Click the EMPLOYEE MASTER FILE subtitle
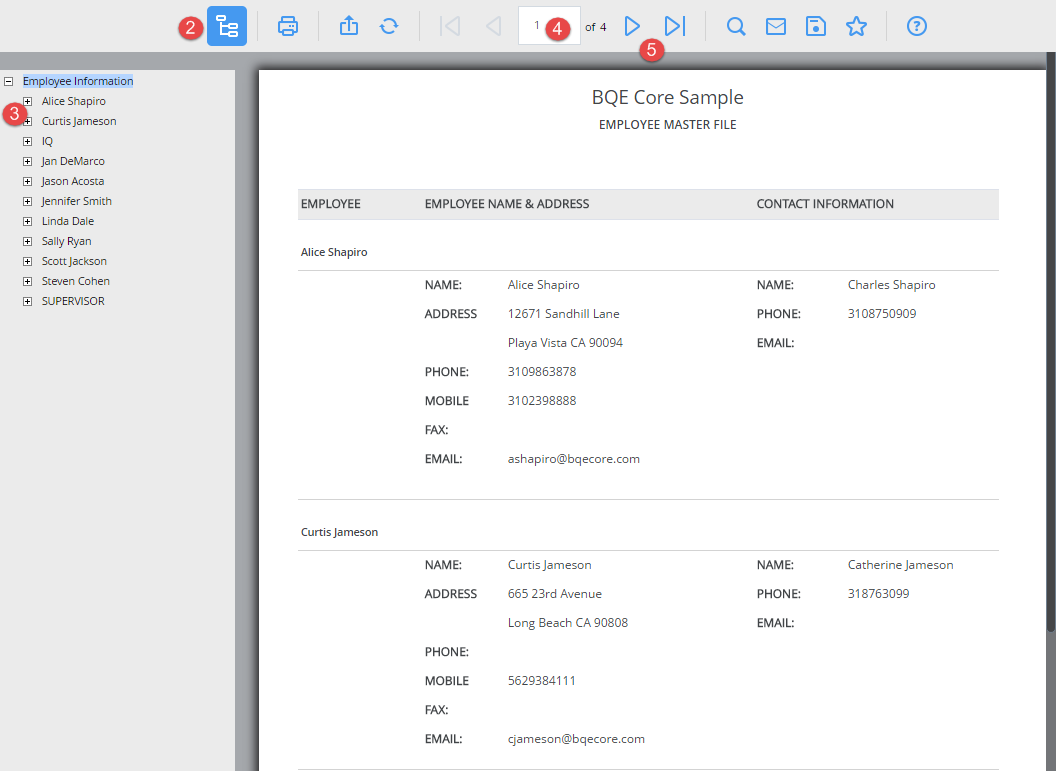Image resolution: width=1057 pixels, height=771 pixels. tap(667, 125)
